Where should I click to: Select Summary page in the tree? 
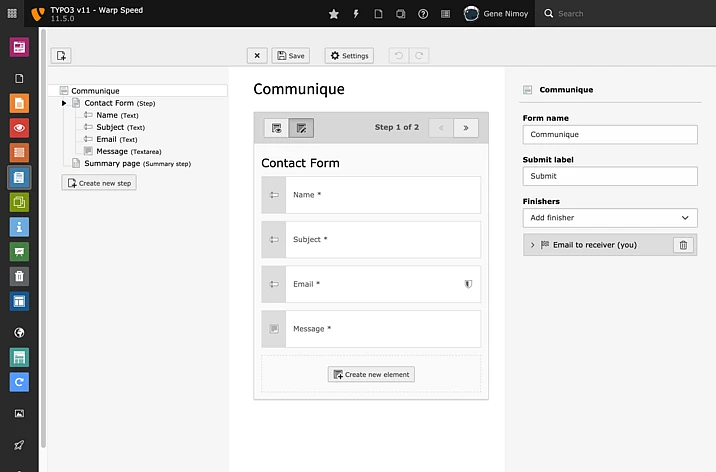coord(111,163)
